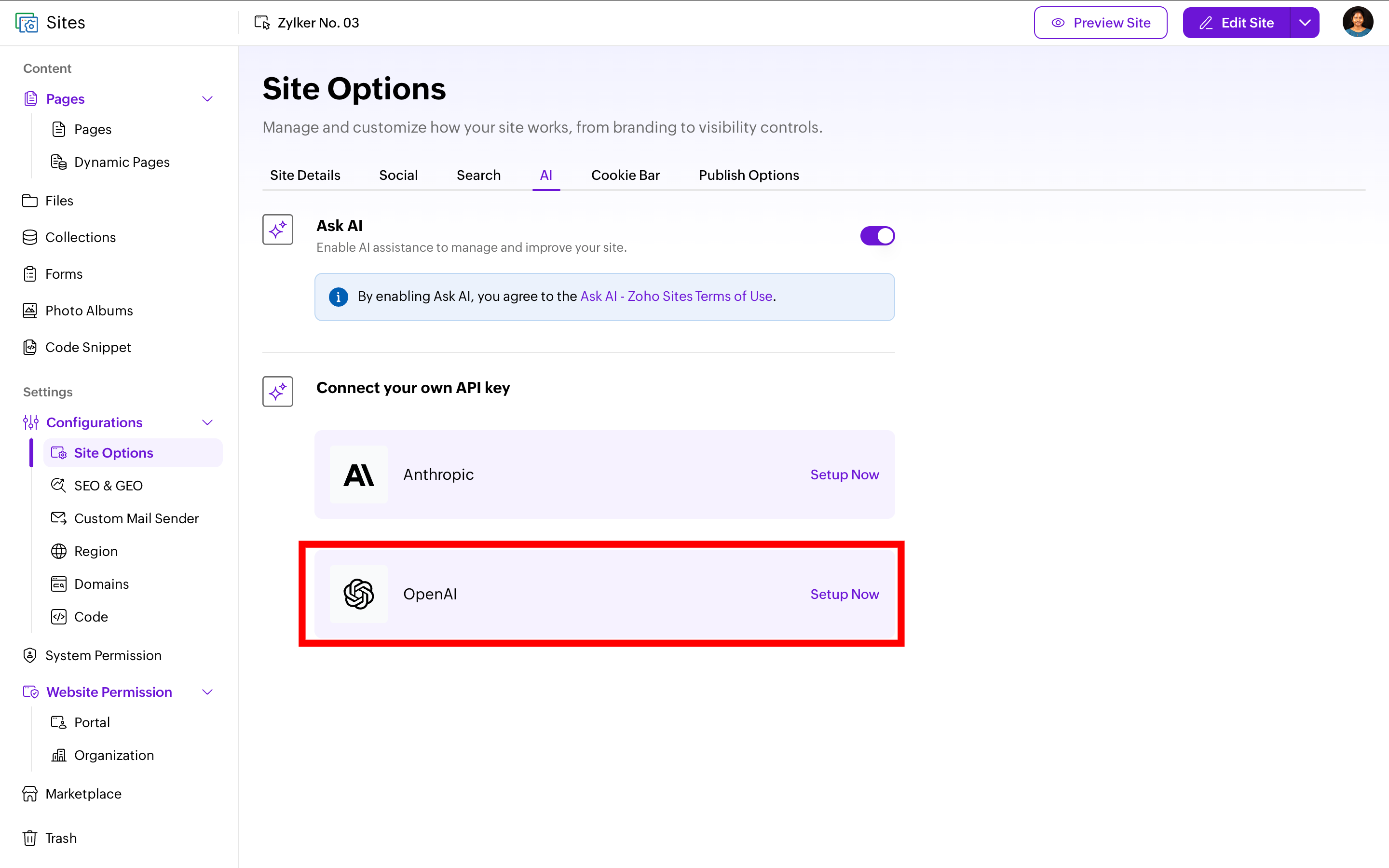Switch to the Search tab
The height and width of the screenshot is (868, 1389).
point(479,175)
